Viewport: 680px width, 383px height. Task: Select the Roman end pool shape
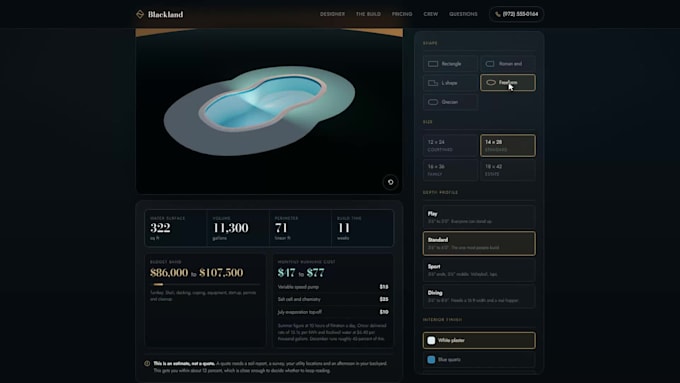click(x=508, y=64)
